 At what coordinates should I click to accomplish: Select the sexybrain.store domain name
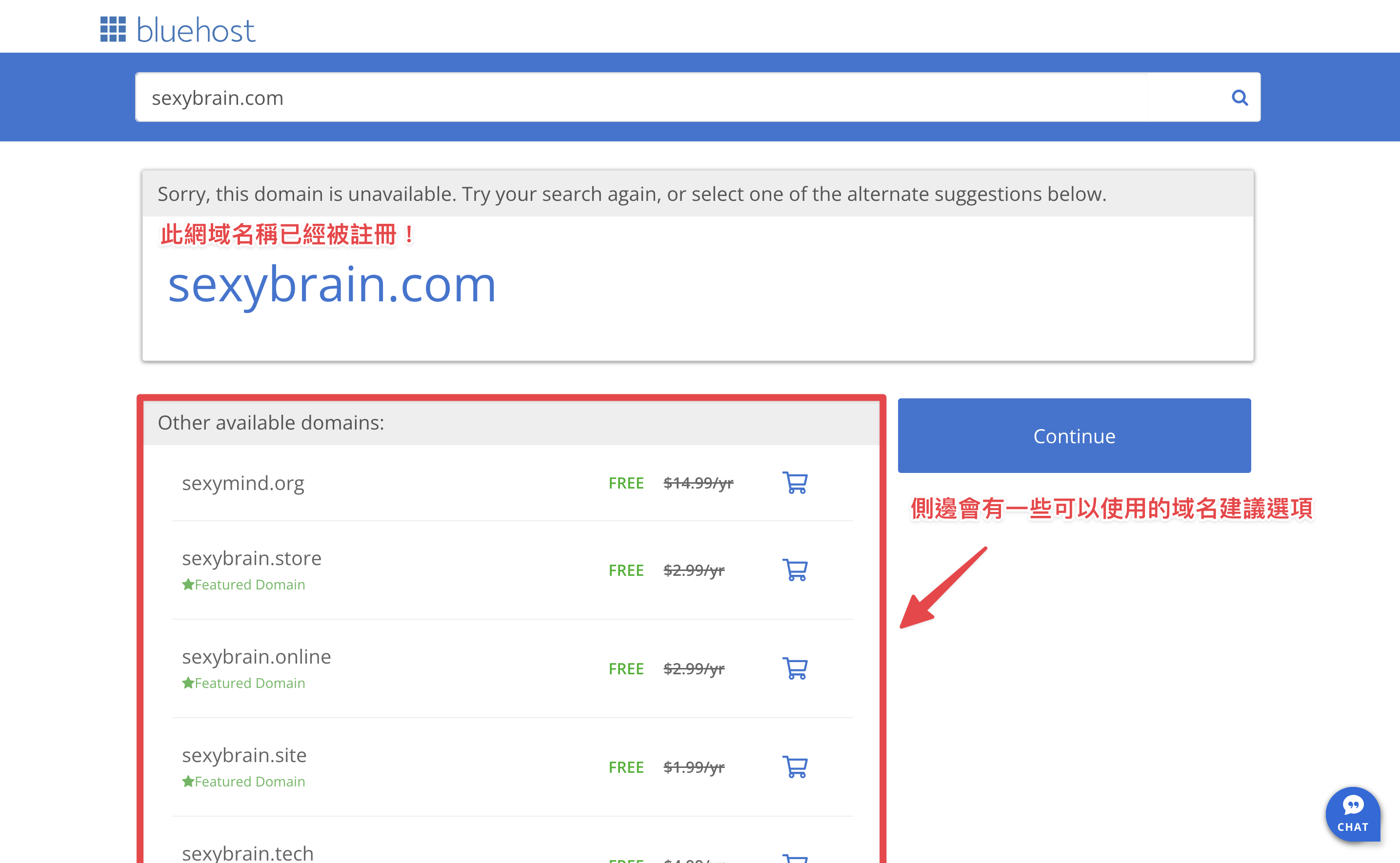251,558
